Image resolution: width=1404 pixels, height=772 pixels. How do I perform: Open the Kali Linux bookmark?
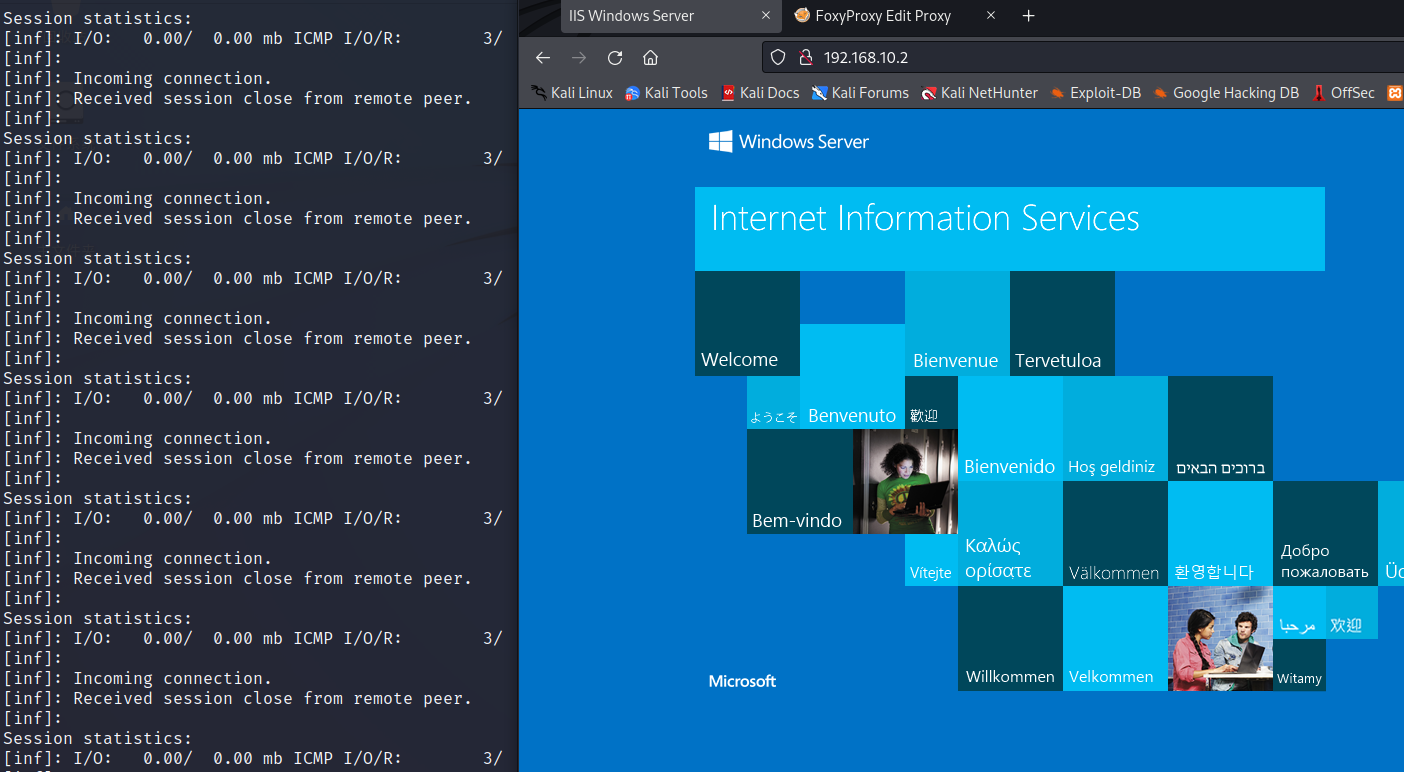click(572, 93)
